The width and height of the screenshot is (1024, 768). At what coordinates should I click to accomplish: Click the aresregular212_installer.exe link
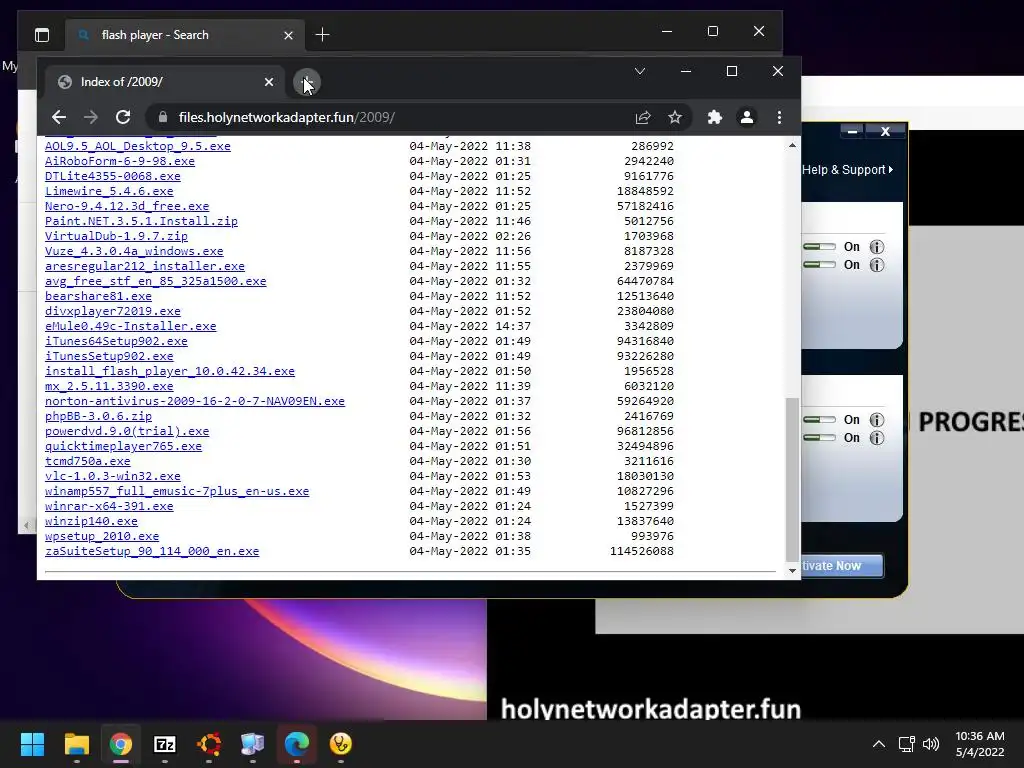tap(145, 266)
